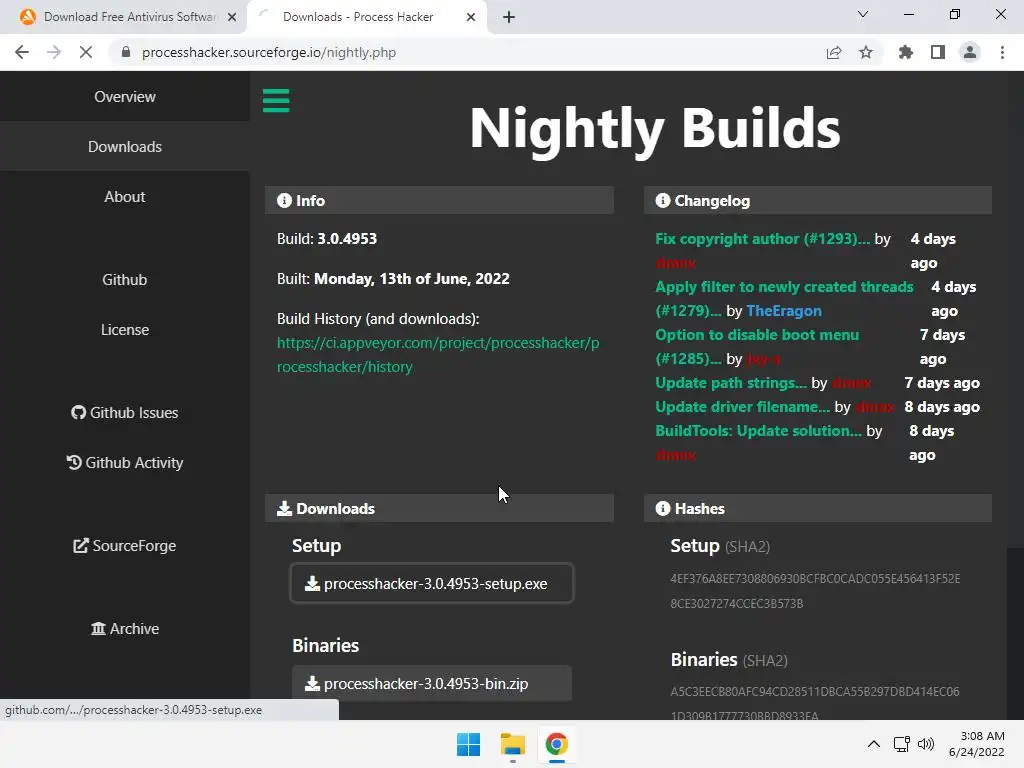The height and width of the screenshot is (768, 1024).
Task: Open changelog entry BuildTools: Update solution
Action: (758, 431)
